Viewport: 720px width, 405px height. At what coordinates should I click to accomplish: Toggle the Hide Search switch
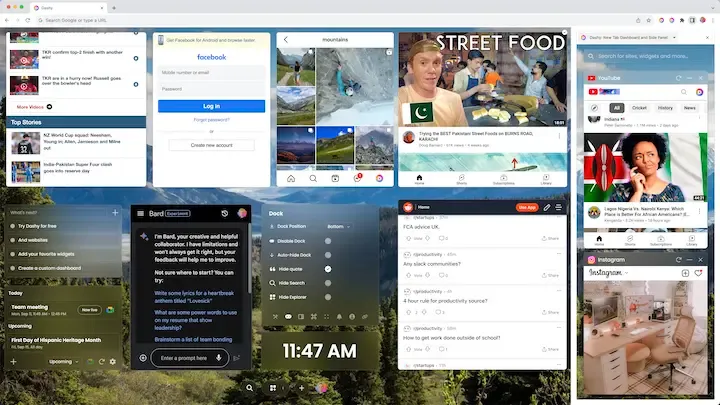[x=328, y=283]
